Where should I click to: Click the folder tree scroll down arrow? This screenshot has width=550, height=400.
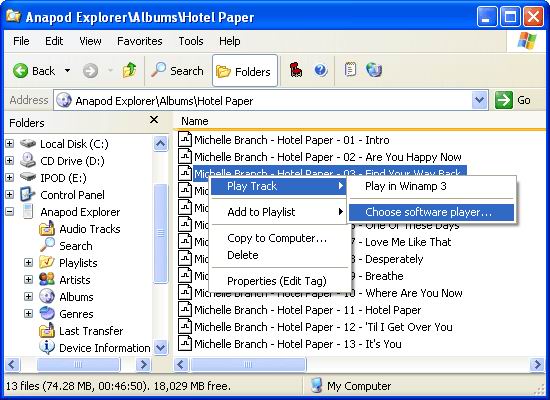coord(161,348)
